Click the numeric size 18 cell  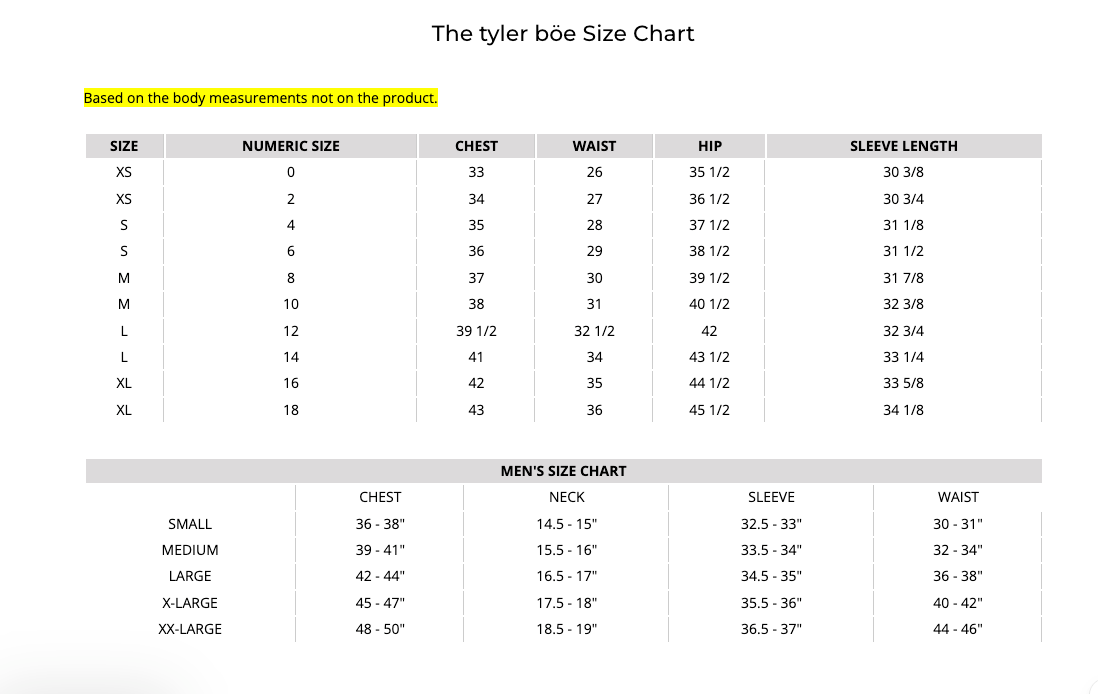(291, 410)
